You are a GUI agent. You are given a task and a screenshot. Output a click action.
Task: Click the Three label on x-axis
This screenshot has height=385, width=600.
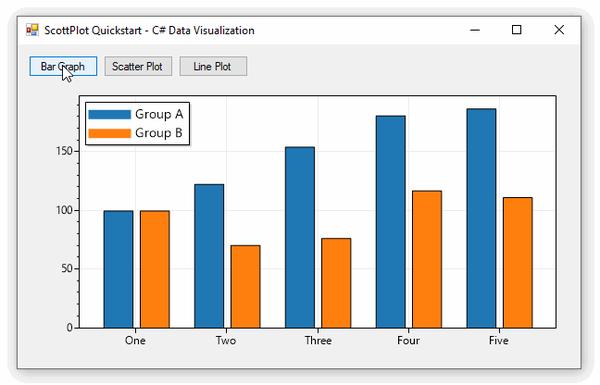[x=318, y=340]
